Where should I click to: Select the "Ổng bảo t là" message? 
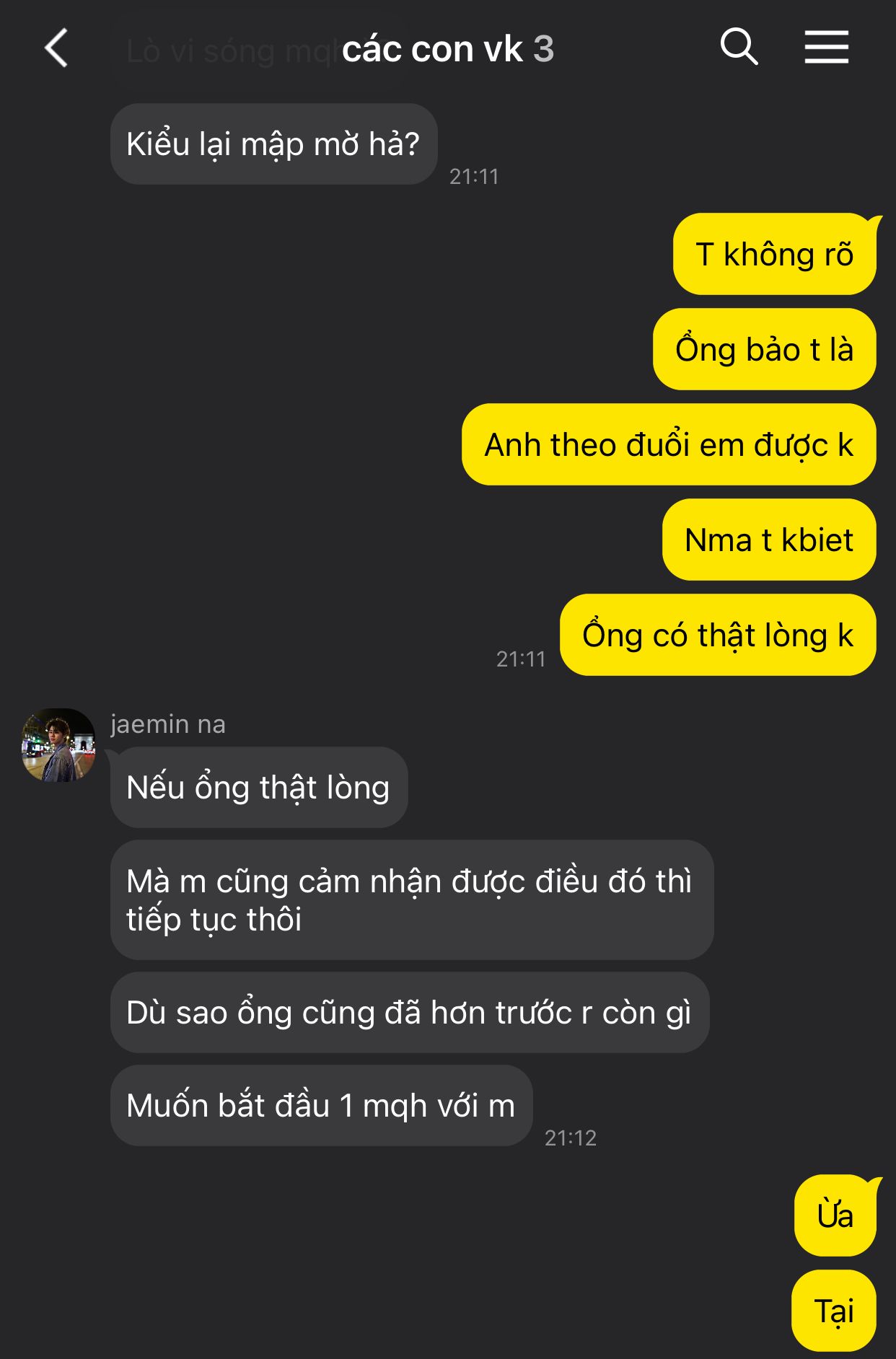(x=765, y=349)
